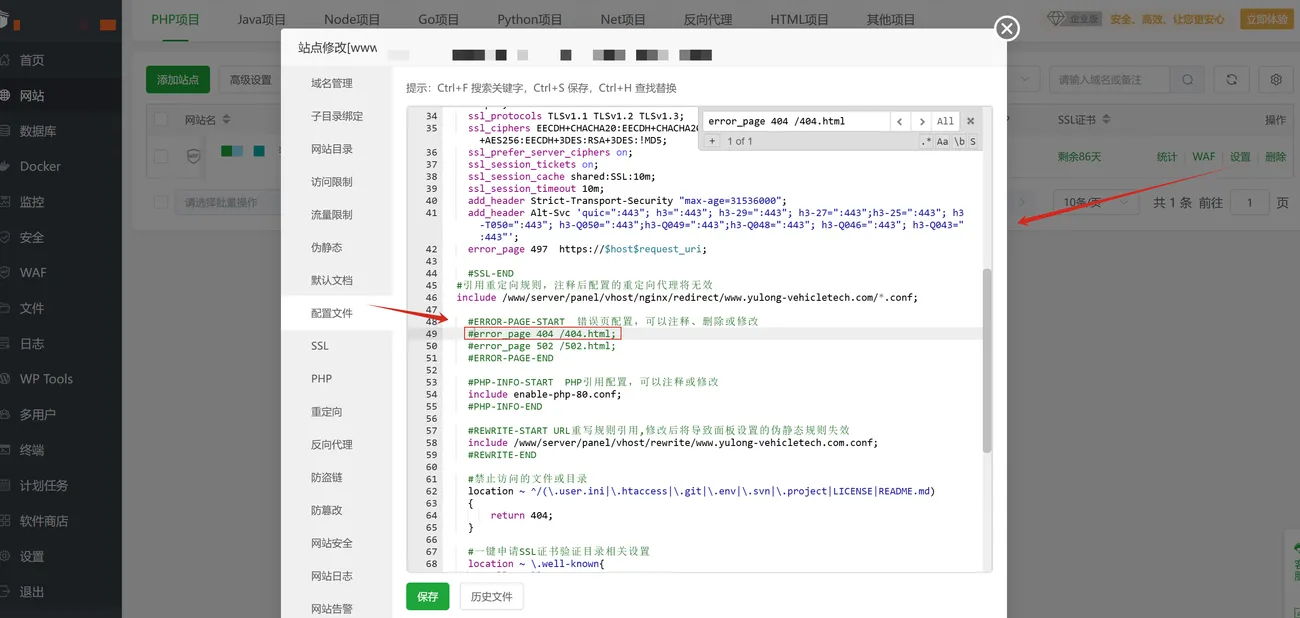Select 流量限制 in the dialog menu
This screenshot has height=618, width=1300.
click(x=332, y=215)
